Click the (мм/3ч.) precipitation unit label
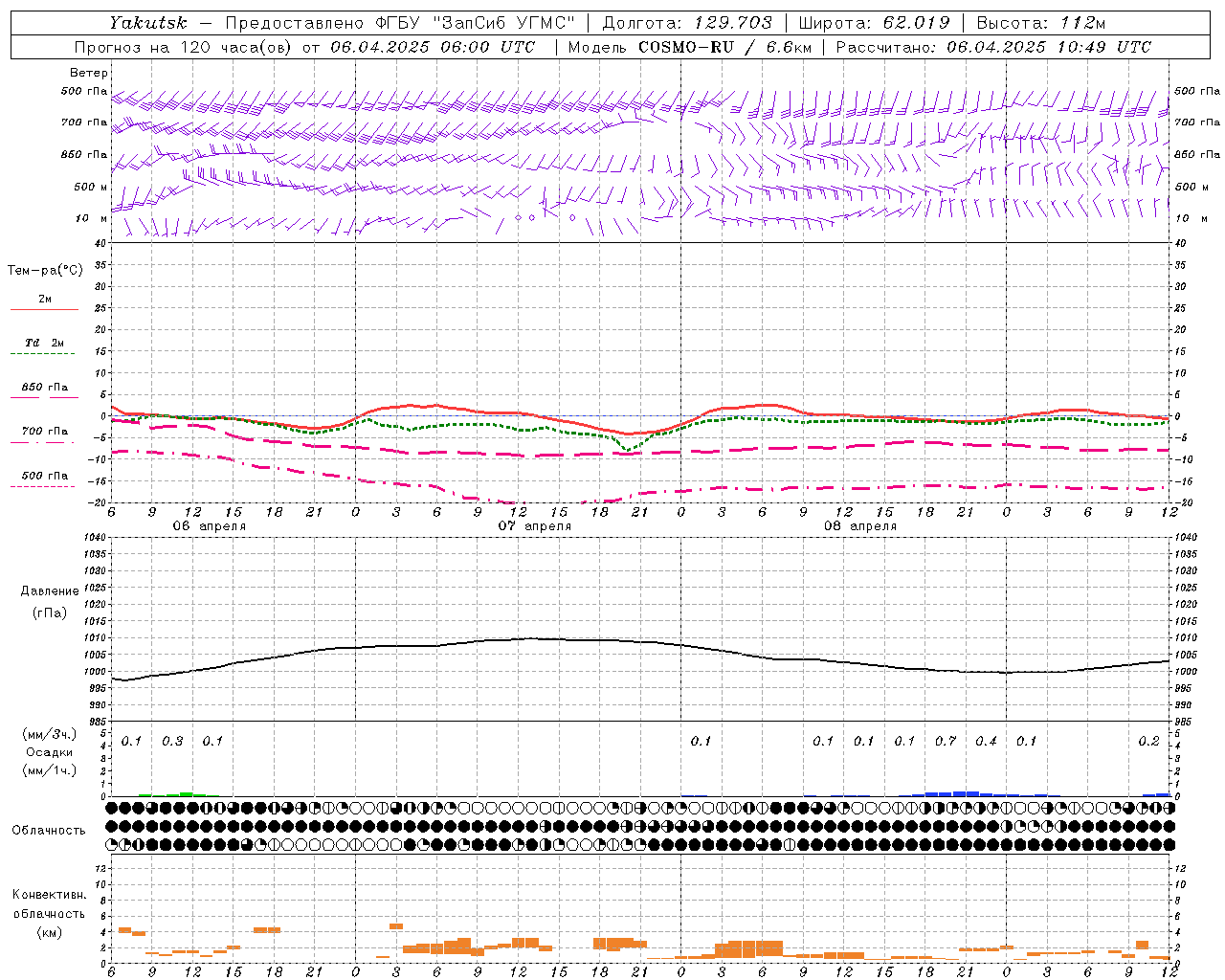Image resolution: width=1225 pixels, height=980 pixels. 50,734
